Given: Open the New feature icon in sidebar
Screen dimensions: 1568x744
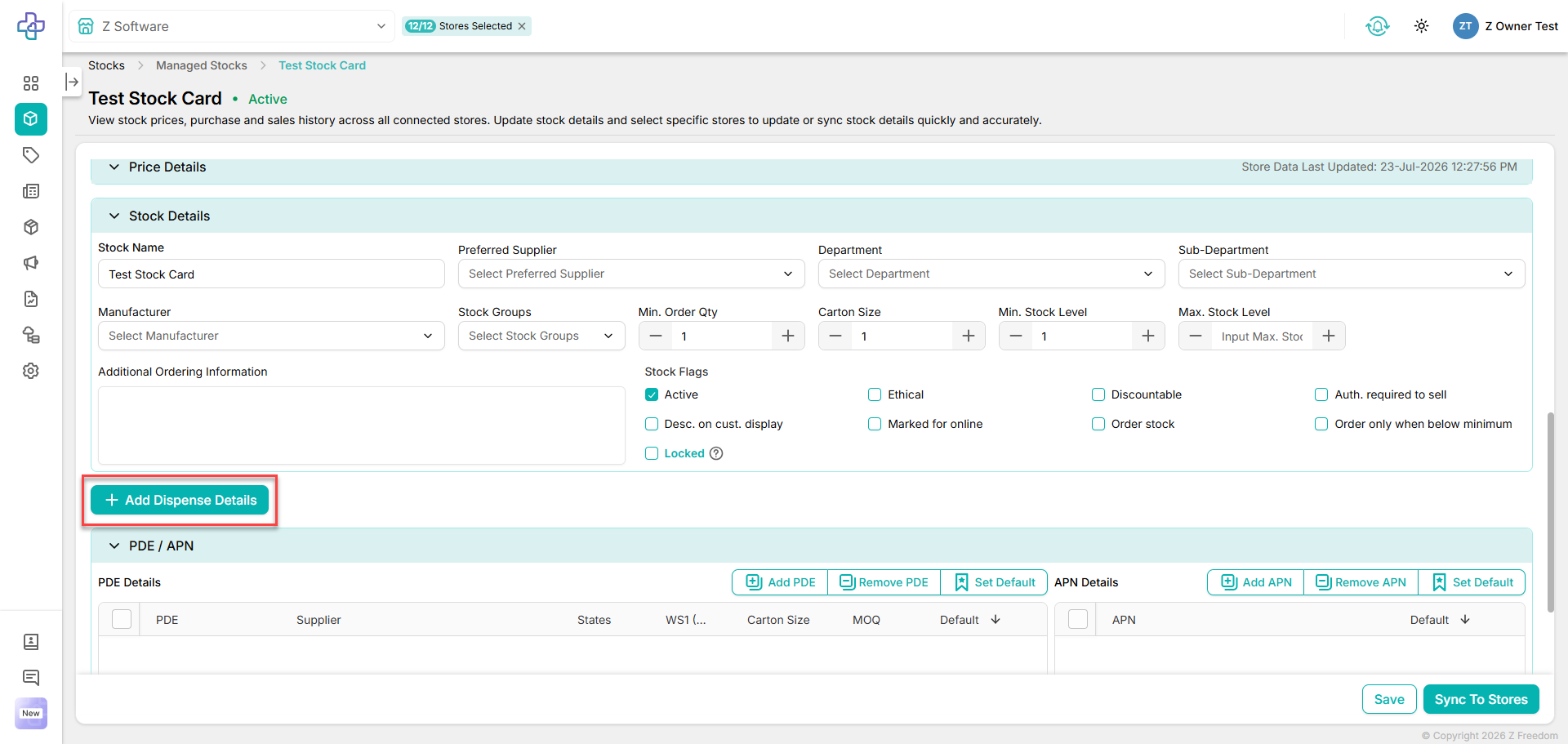Looking at the screenshot, I should [x=31, y=713].
